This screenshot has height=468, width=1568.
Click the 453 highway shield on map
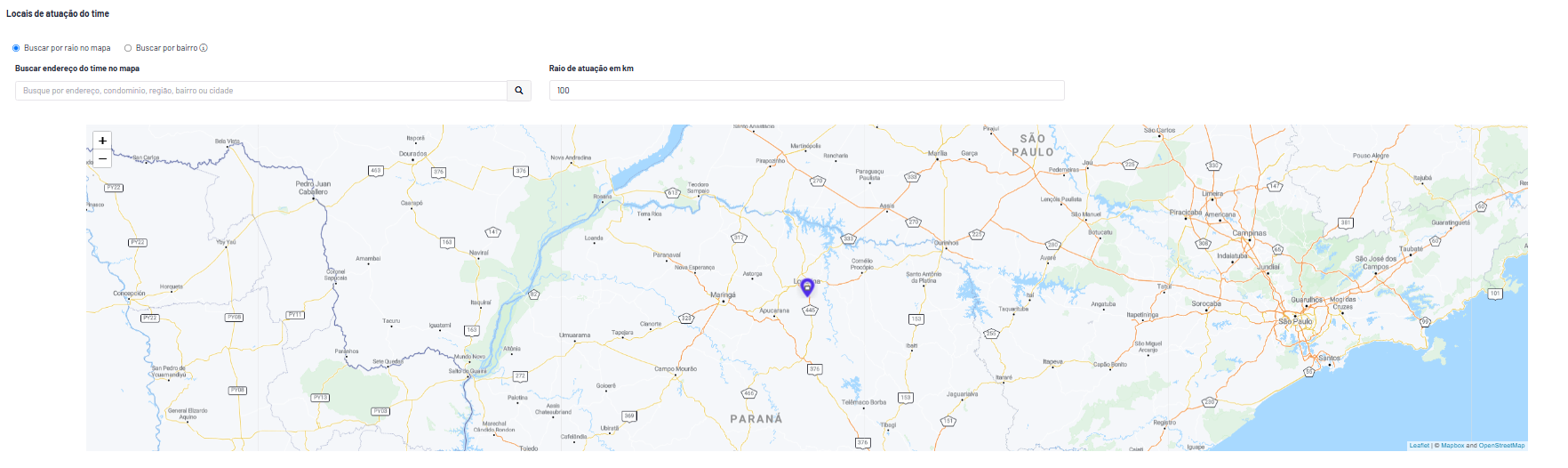[376, 171]
